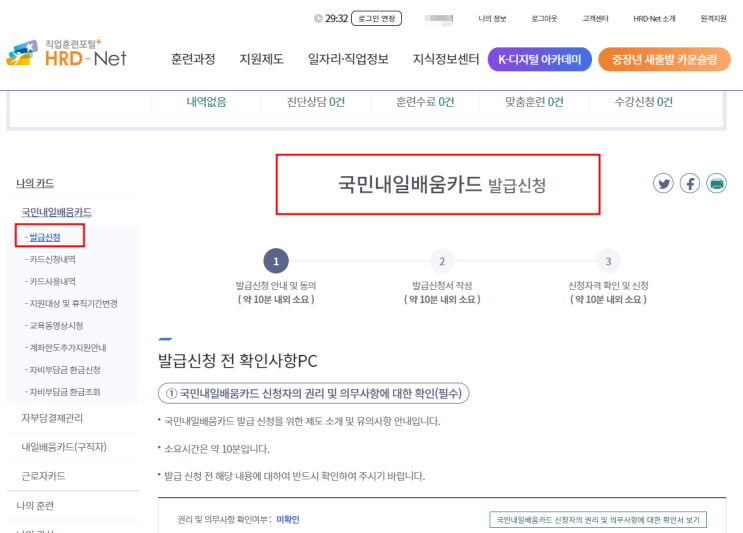Open 고객센터 link
Viewport: 743px width, 533px height.
595,18
